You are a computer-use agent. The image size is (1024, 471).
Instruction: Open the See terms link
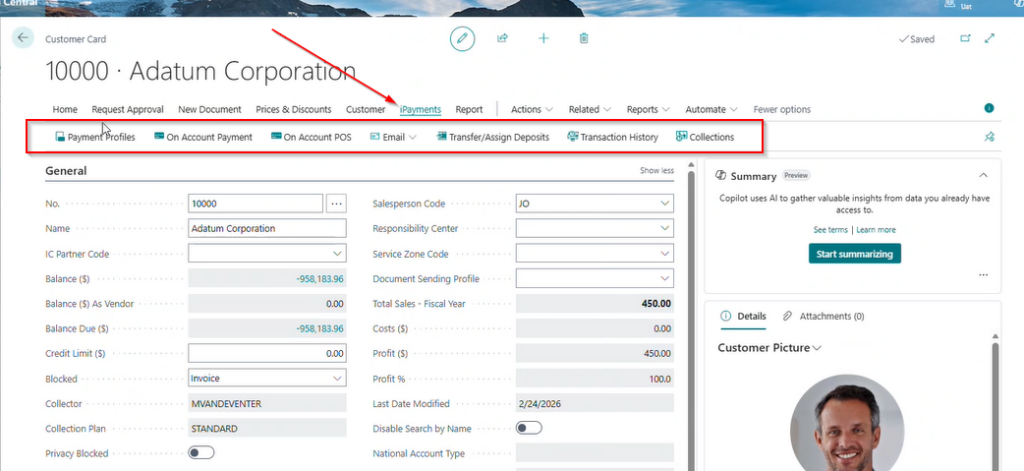[x=830, y=230]
